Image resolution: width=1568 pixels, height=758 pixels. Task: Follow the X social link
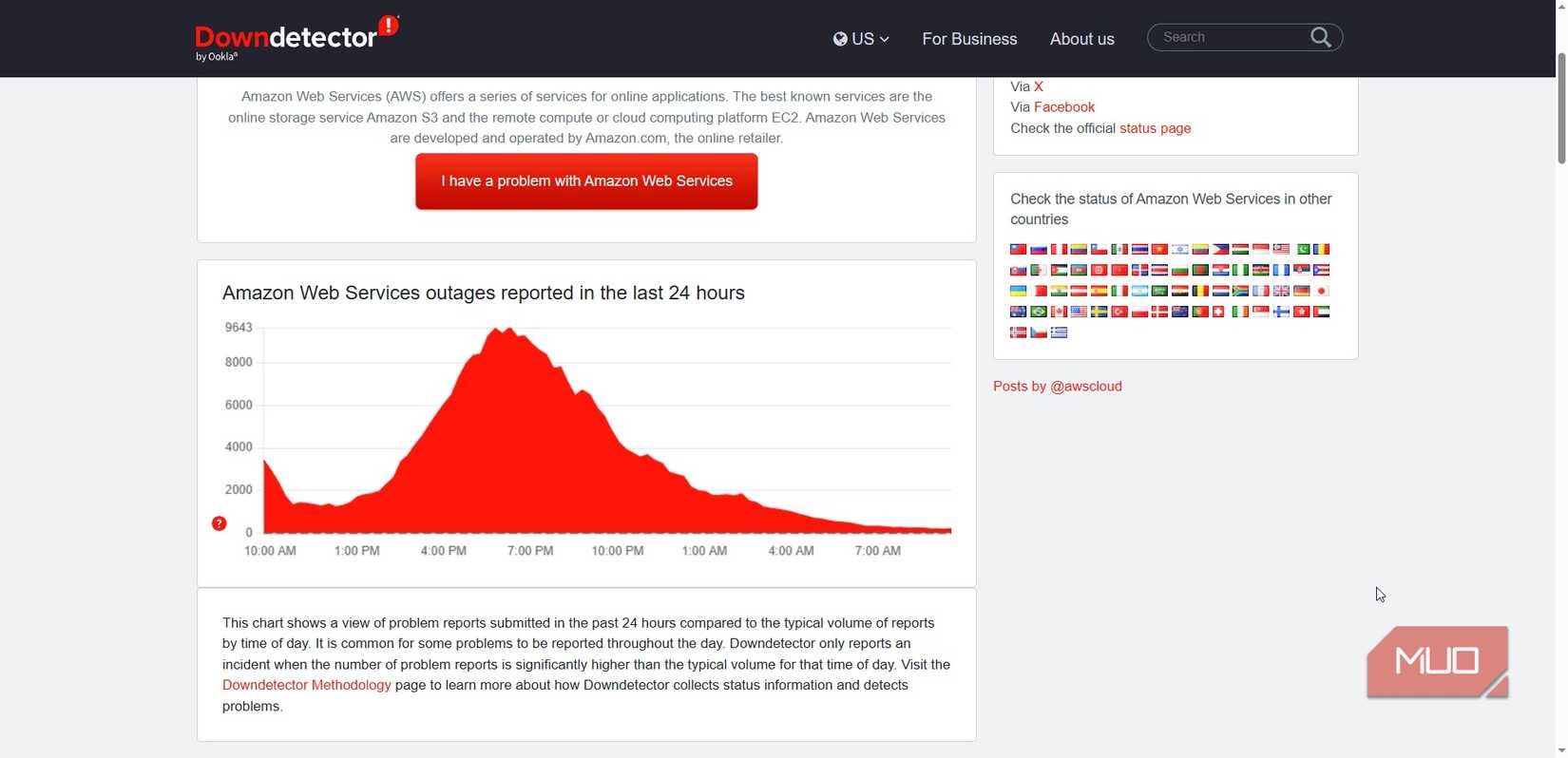point(1039,86)
